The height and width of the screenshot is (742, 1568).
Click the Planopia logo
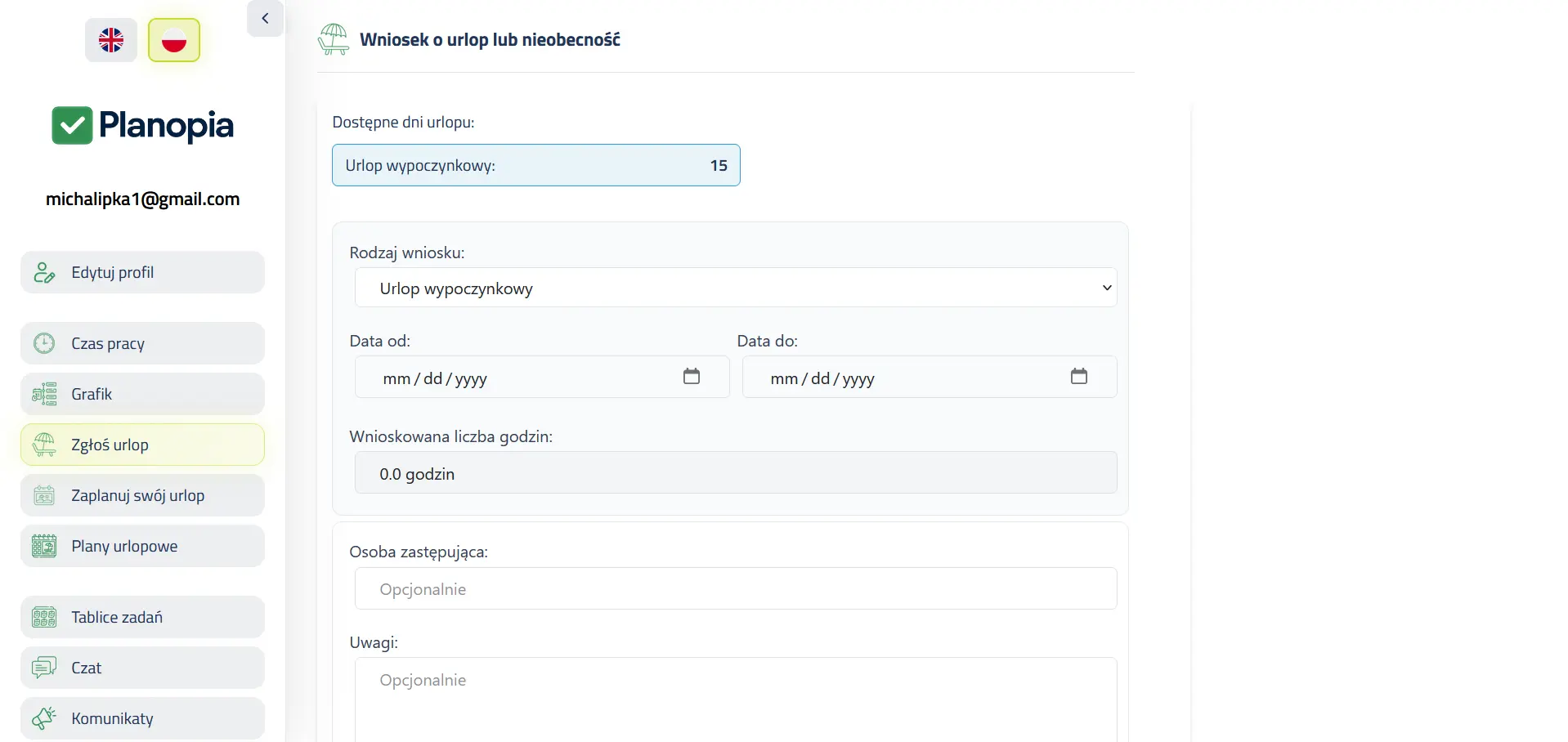142,125
